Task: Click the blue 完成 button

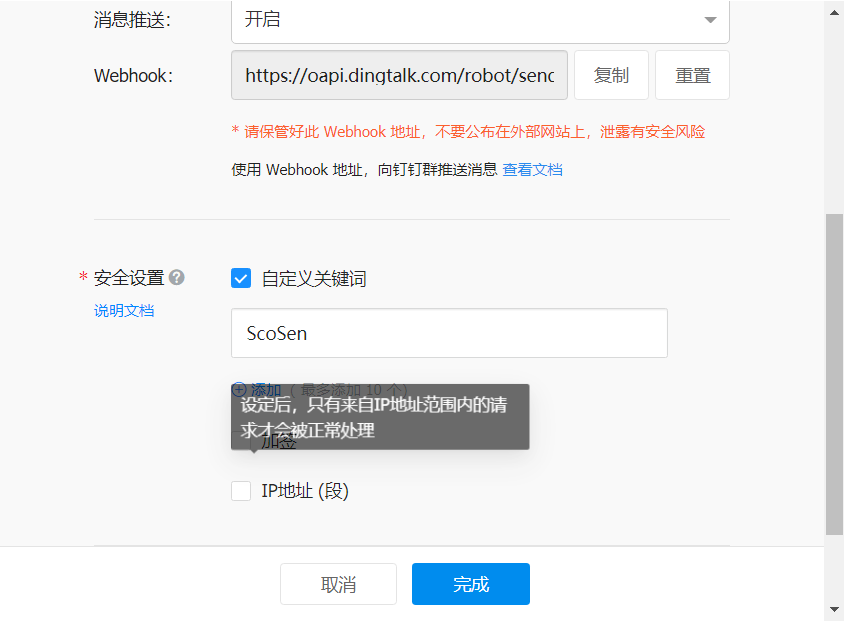Action: (470, 585)
